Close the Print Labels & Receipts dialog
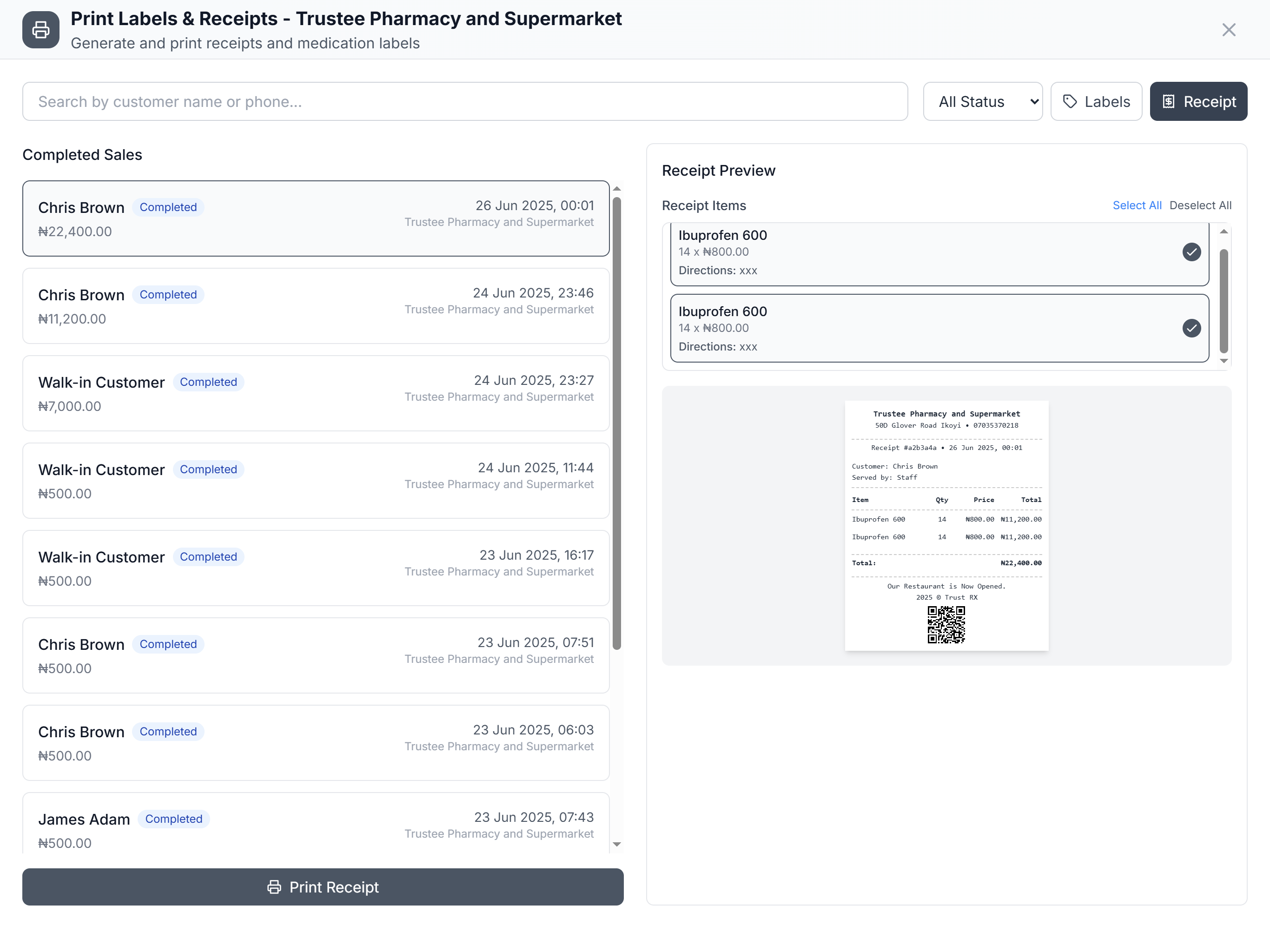 1228,30
